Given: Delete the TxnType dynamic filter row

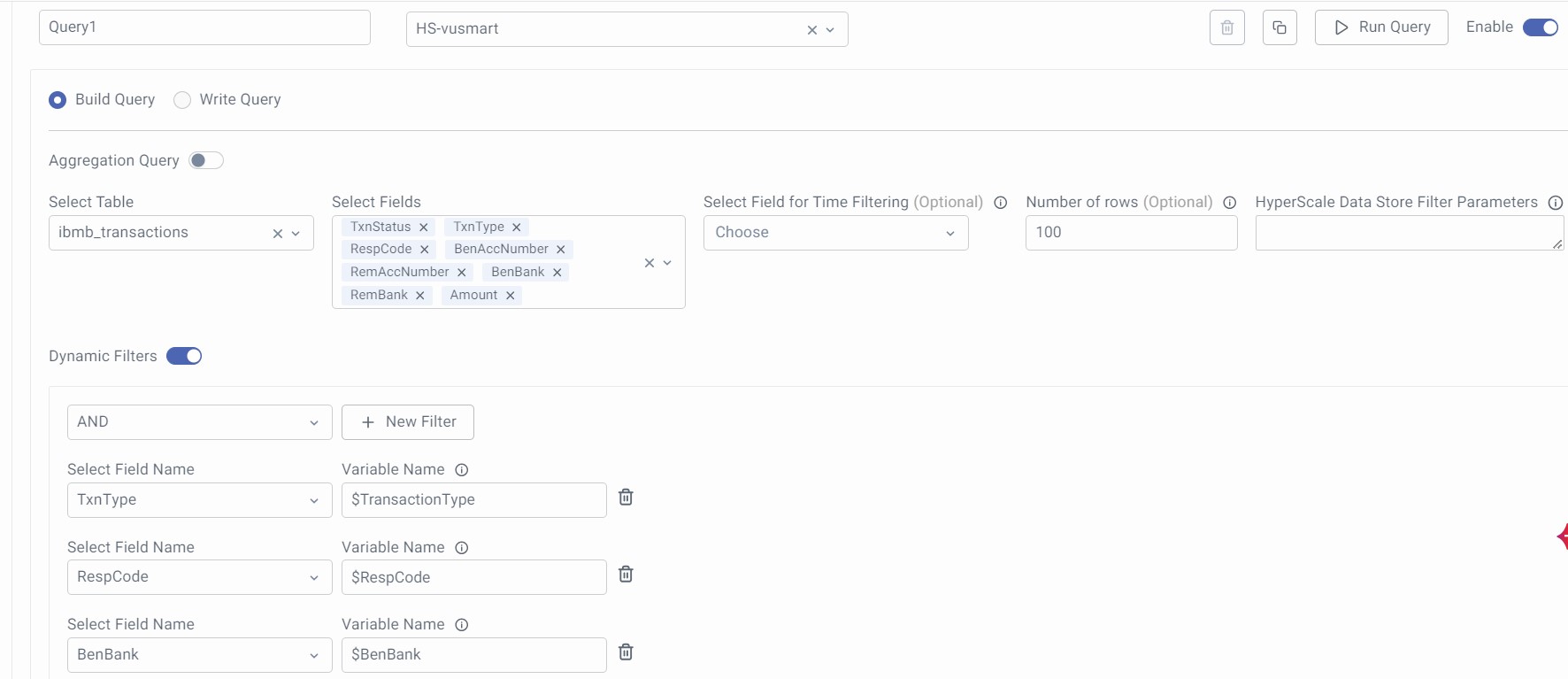Looking at the screenshot, I should click(x=626, y=498).
